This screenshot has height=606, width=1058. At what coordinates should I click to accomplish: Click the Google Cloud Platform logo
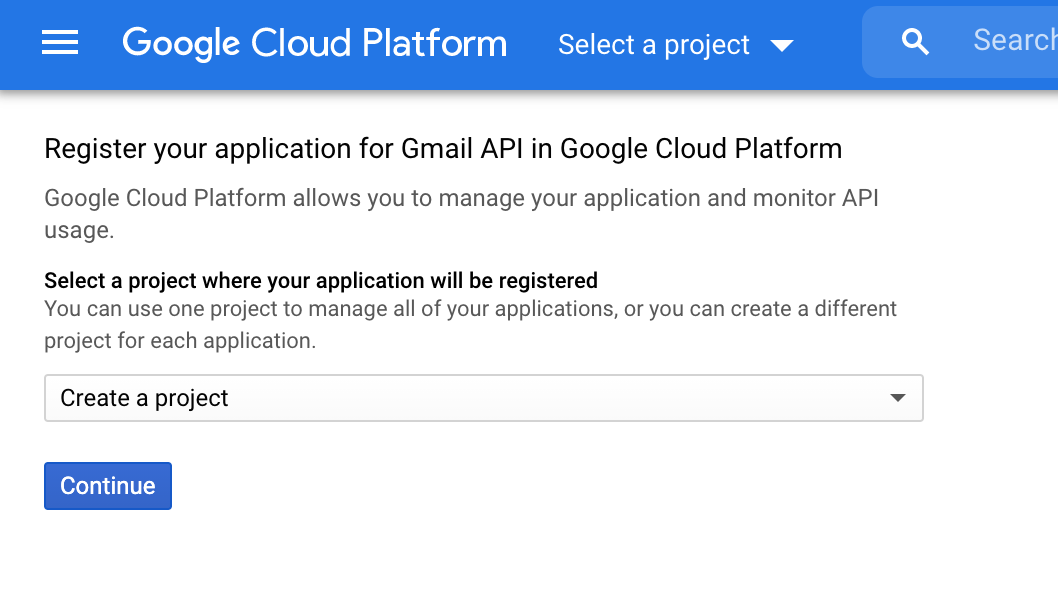click(x=314, y=44)
